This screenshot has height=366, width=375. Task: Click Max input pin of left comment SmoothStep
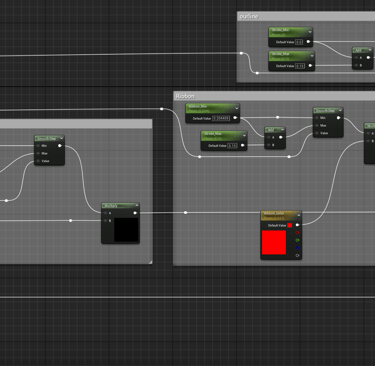point(38,153)
